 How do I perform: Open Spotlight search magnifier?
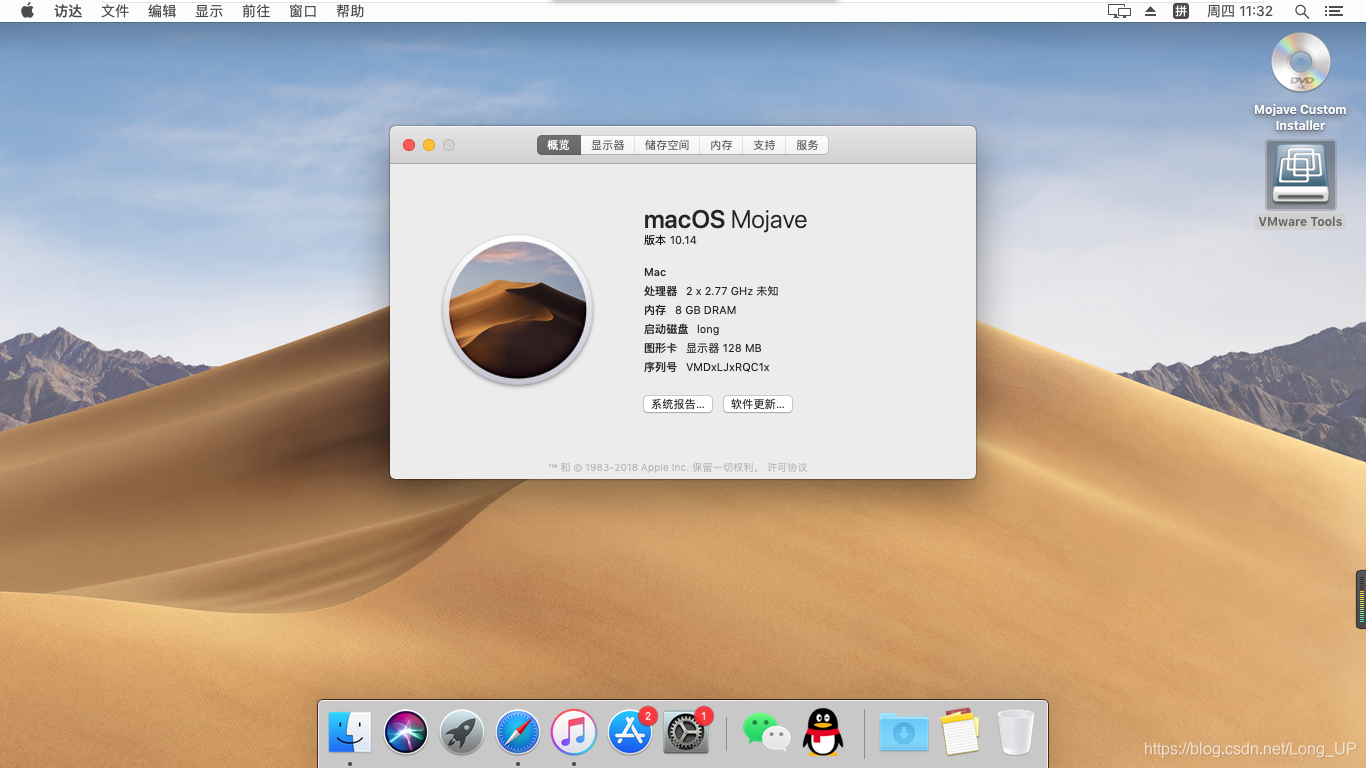[1301, 11]
